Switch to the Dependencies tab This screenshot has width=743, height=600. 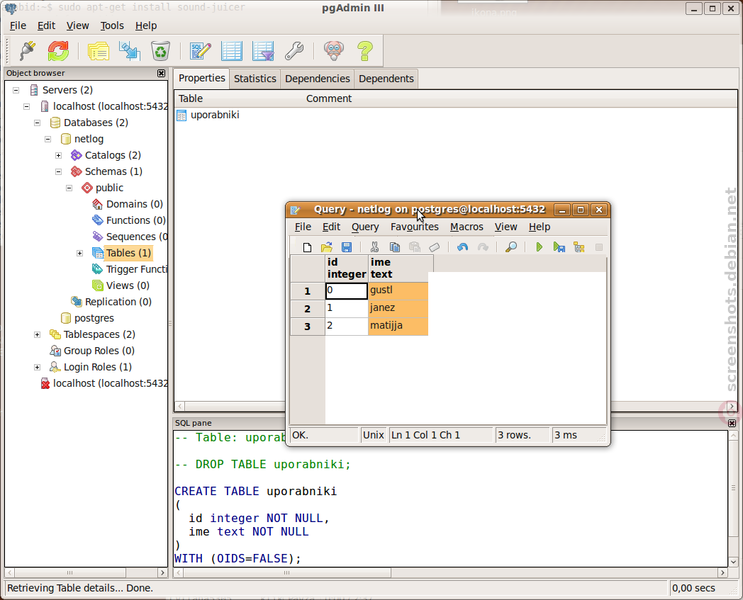[317, 79]
